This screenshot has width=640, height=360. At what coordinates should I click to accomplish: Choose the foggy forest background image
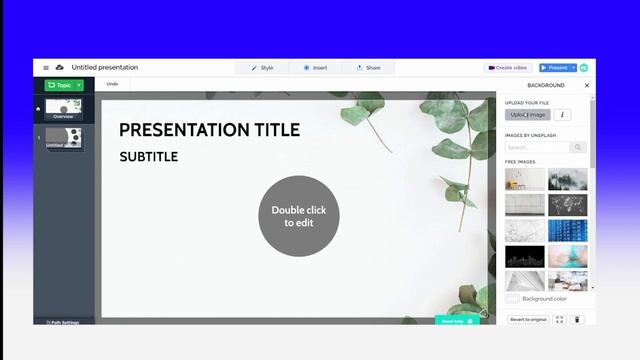pyautogui.click(x=568, y=179)
